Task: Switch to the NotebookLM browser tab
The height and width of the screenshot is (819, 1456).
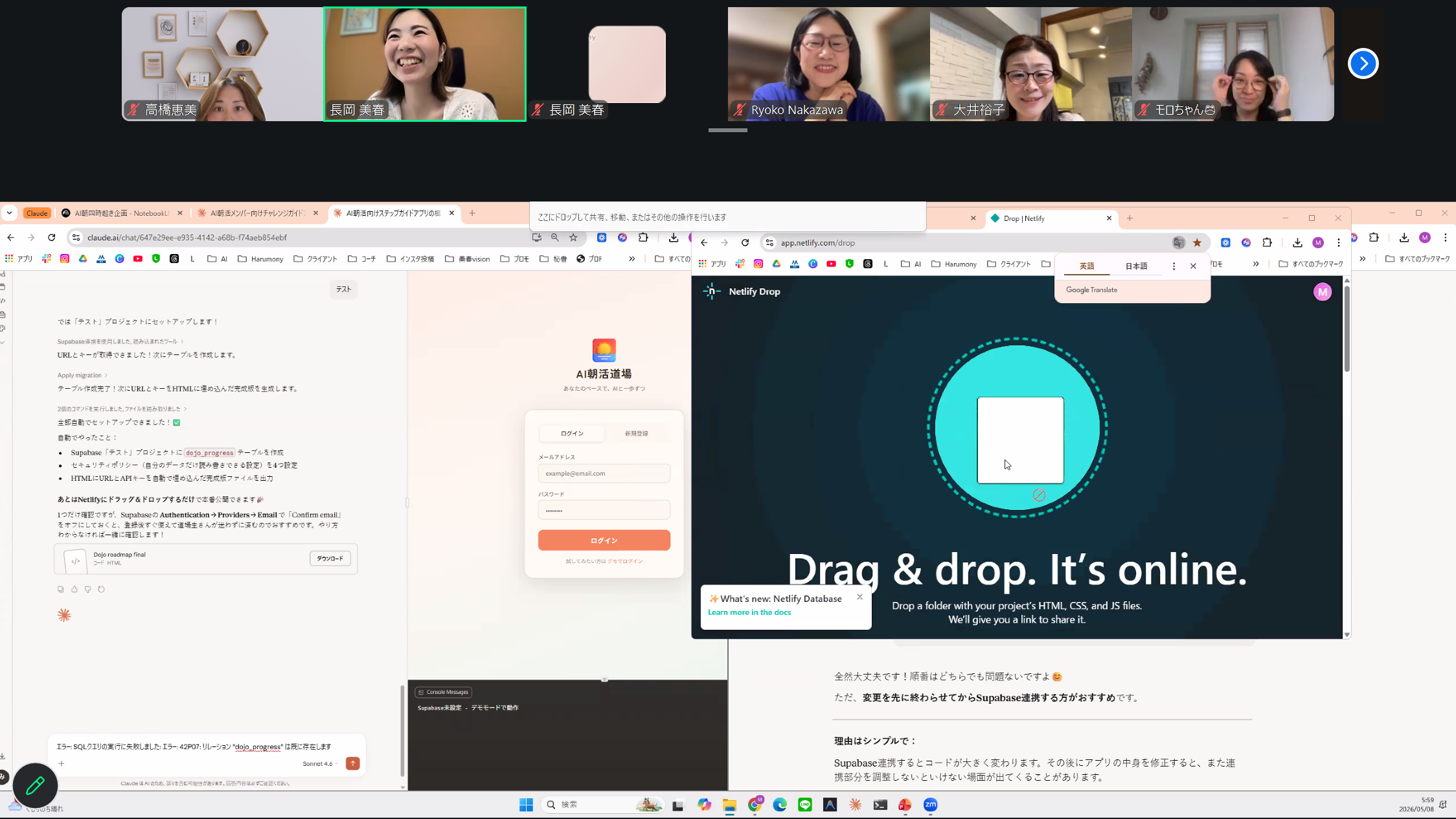Action: [122, 213]
